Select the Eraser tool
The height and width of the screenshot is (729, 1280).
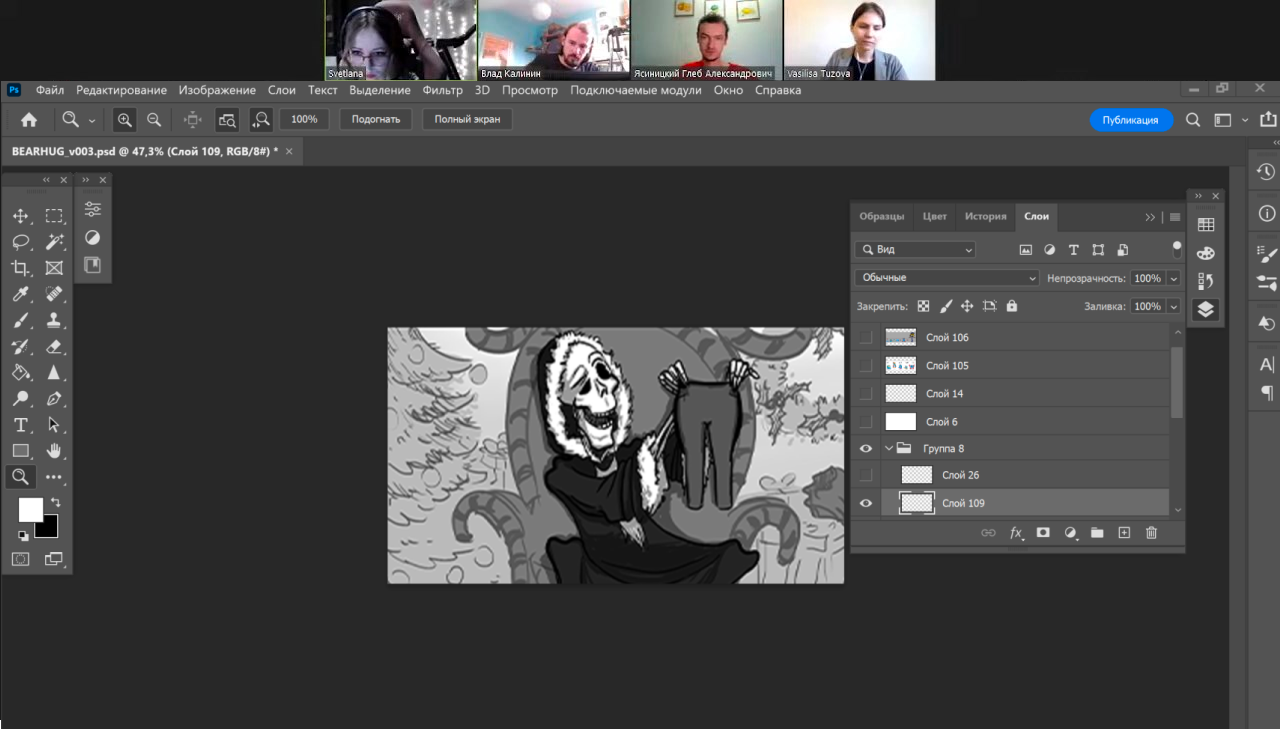[x=54, y=347]
